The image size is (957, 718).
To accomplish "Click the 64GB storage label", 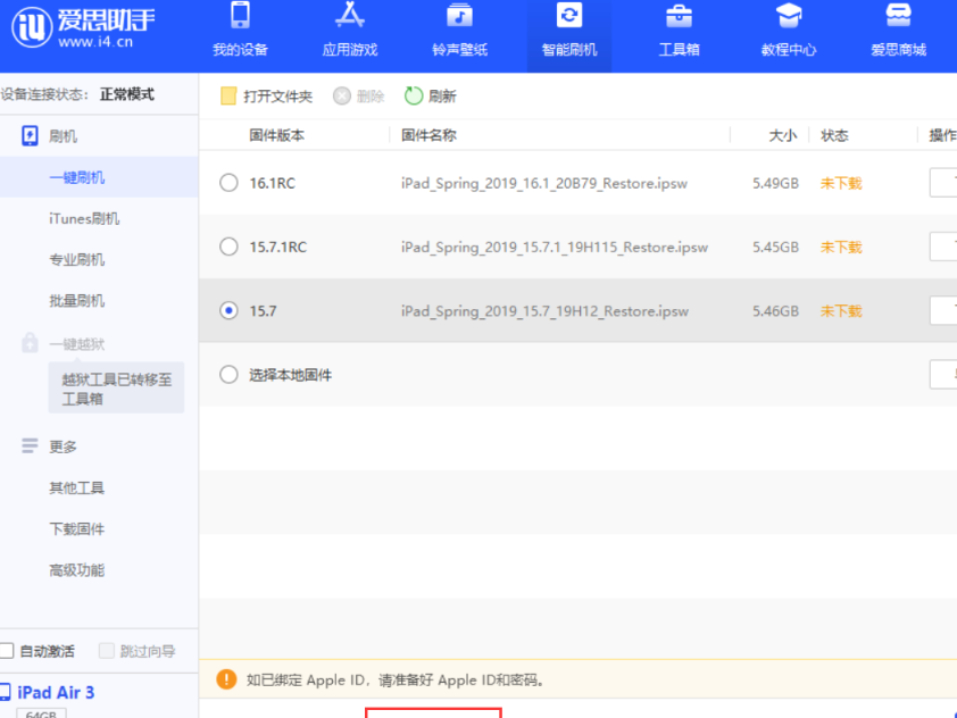I will (x=42, y=713).
